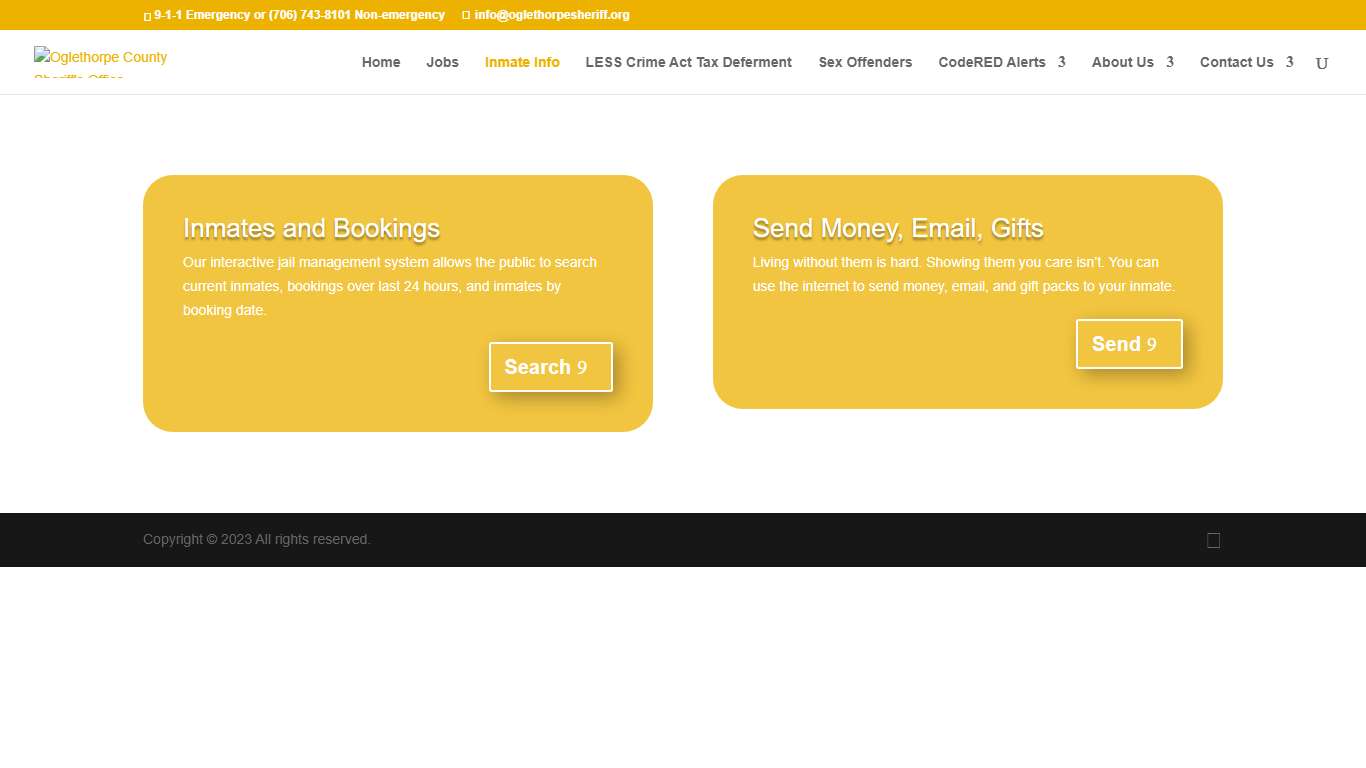
Task: Open the Sex Offenders menu item
Action: pos(865,62)
